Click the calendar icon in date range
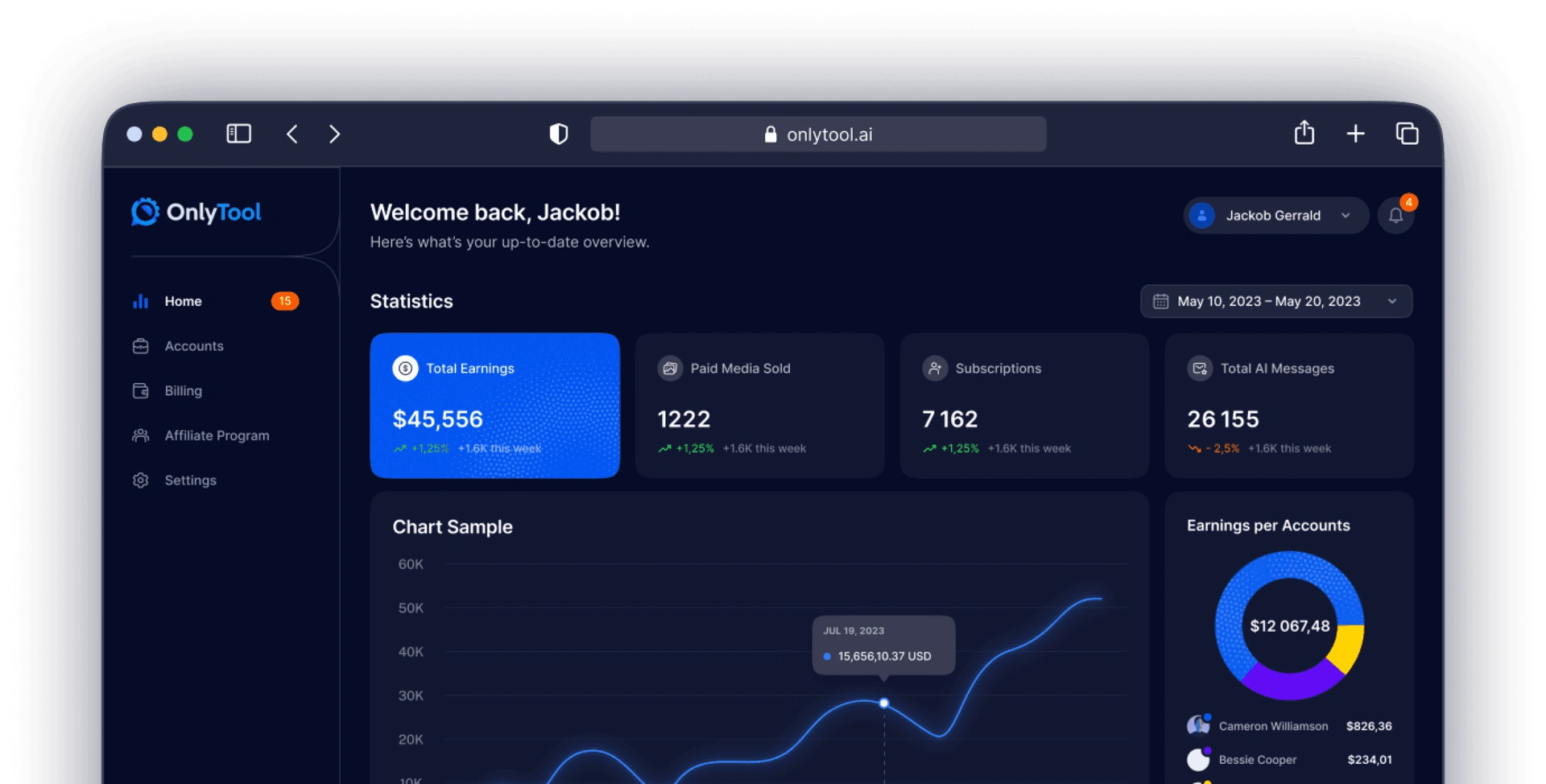 tap(1160, 301)
